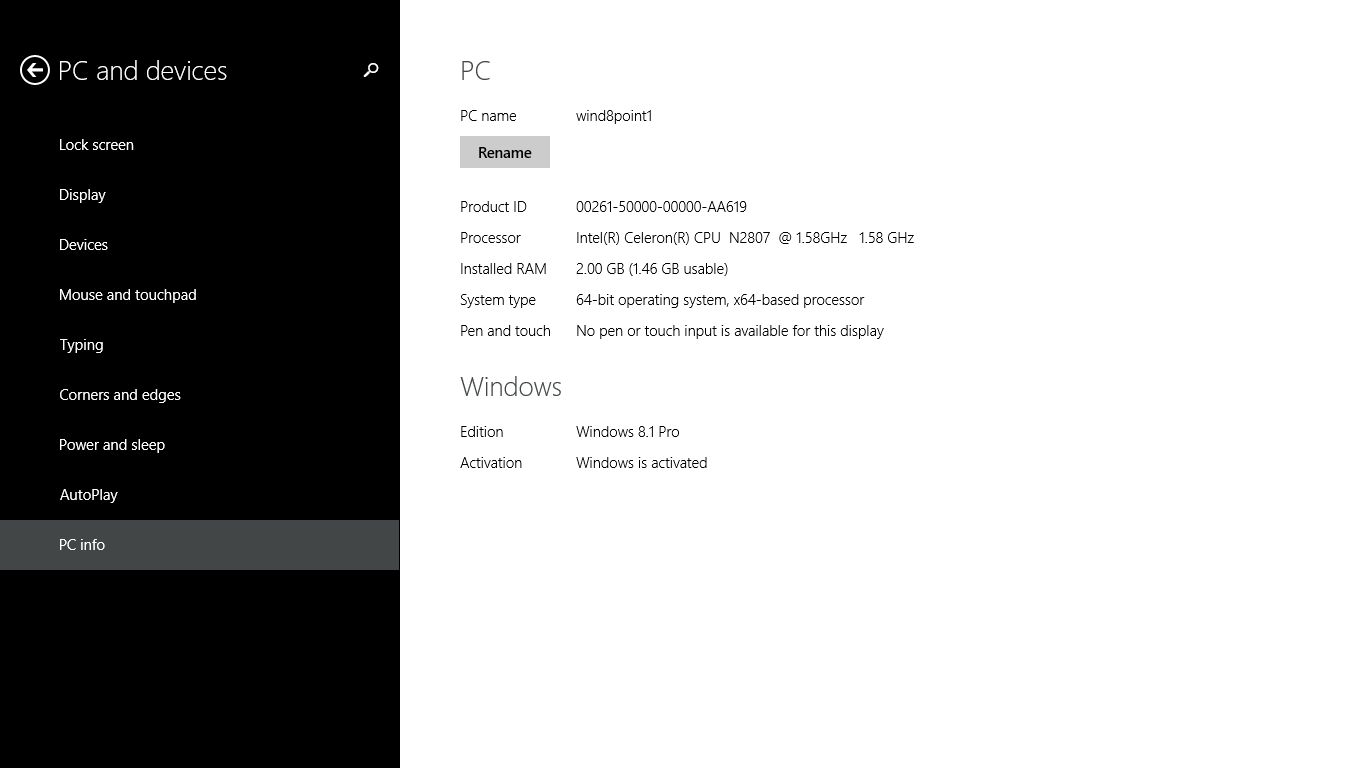
Task: Go back using the circled arrow icon
Action: (x=35, y=70)
